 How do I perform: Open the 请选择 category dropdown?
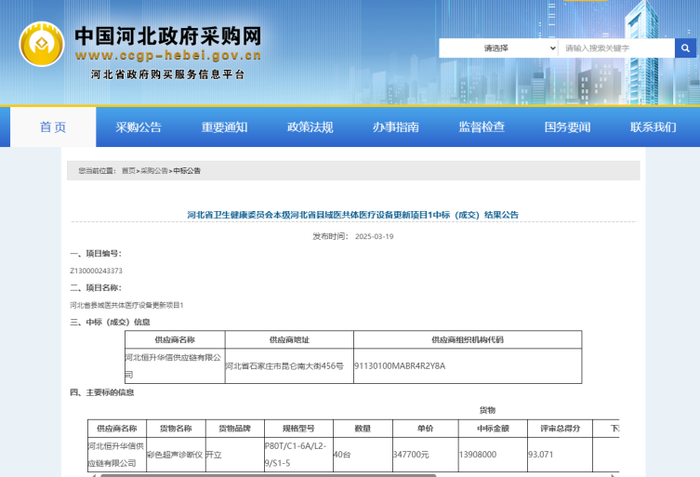(x=497, y=47)
